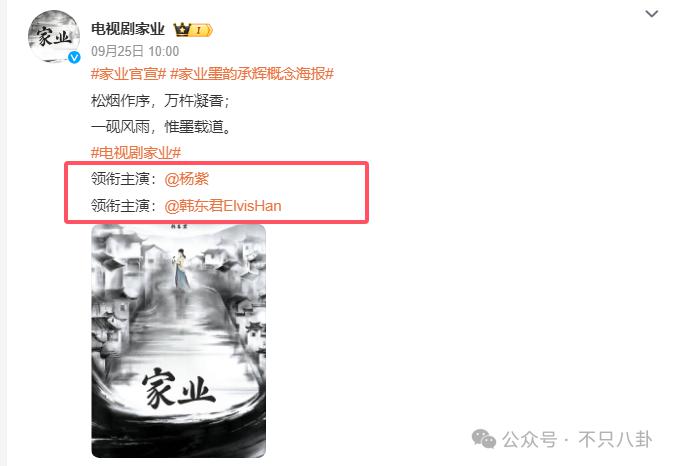Visit the @韩东君ElvisHan mention
Image resolution: width=674 pixels, height=466 pixels.
click(x=223, y=206)
